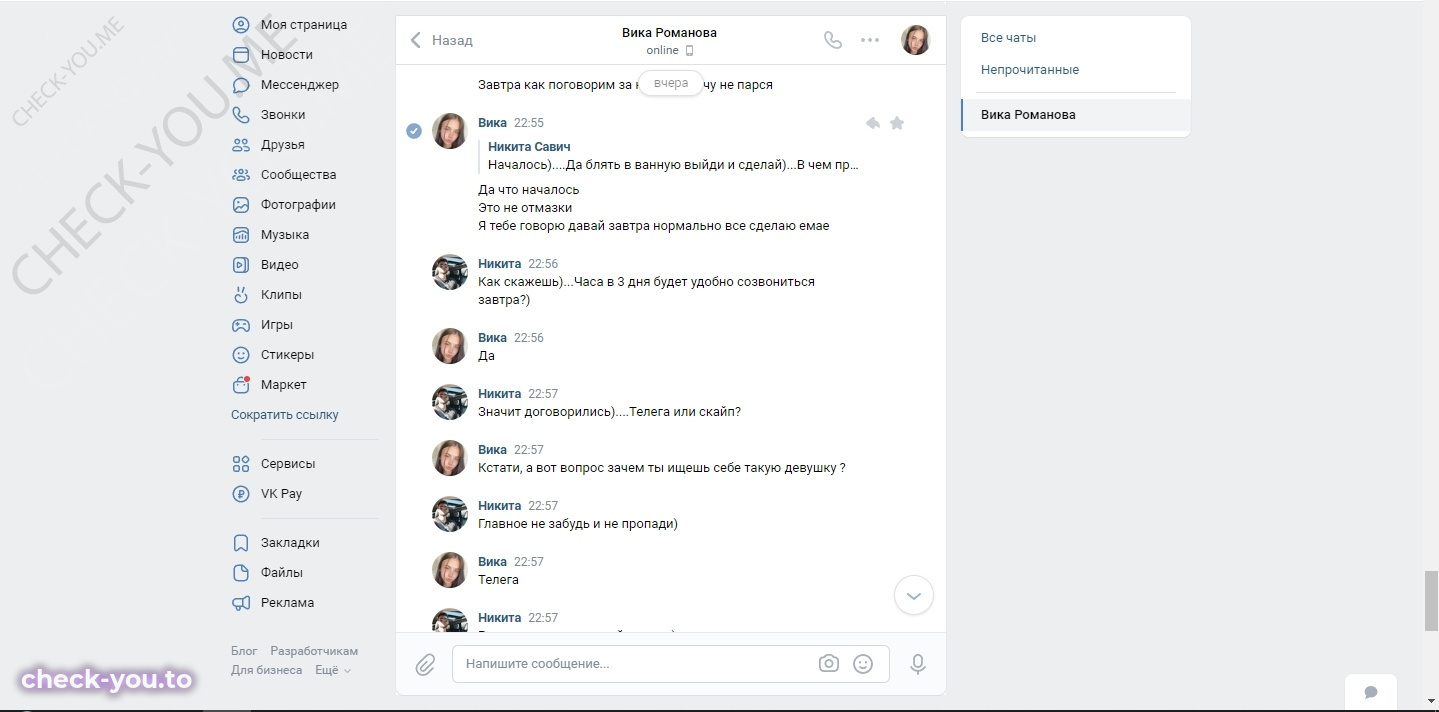Click the вчера date badge

click(671, 84)
